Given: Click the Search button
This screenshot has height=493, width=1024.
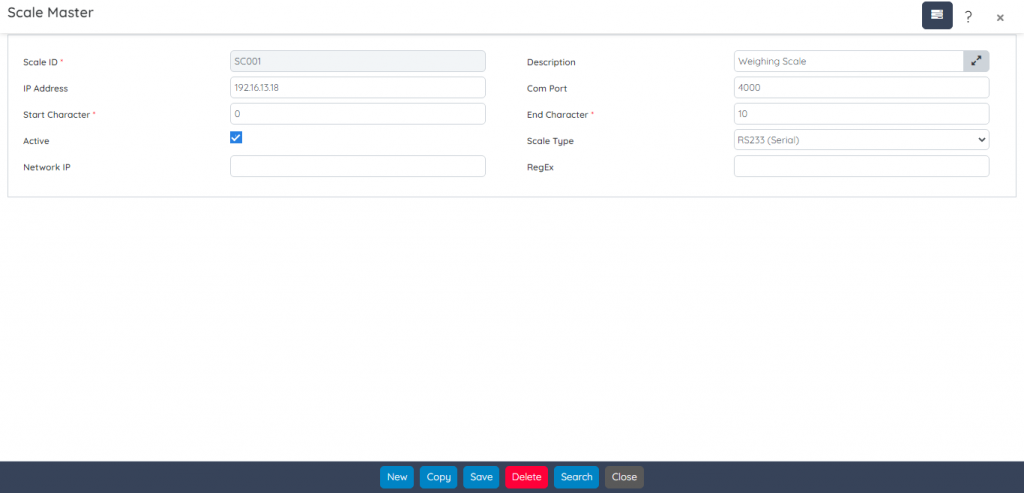Looking at the screenshot, I should pos(576,477).
